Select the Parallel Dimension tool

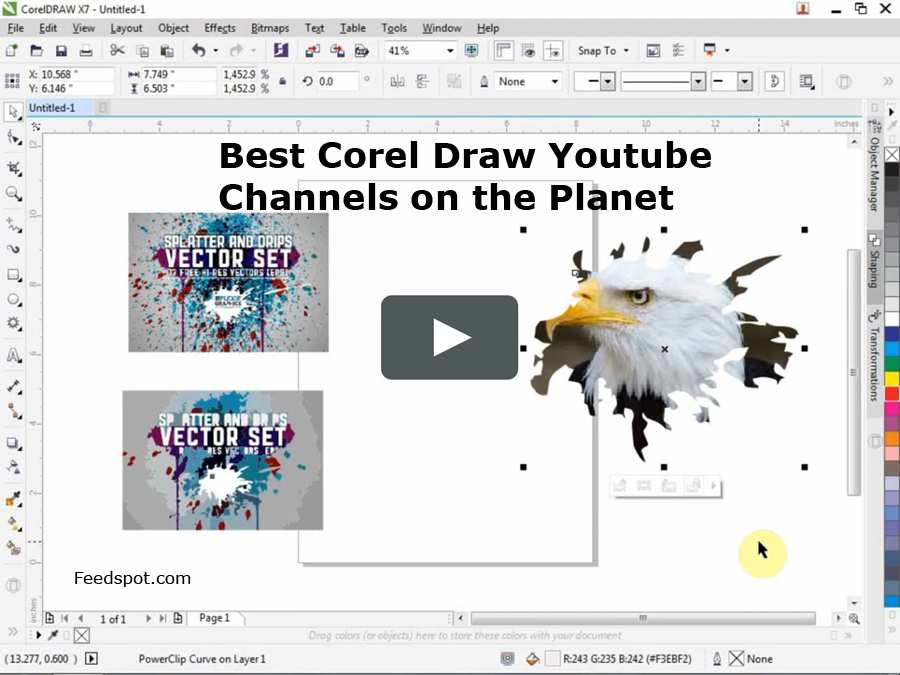point(13,386)
